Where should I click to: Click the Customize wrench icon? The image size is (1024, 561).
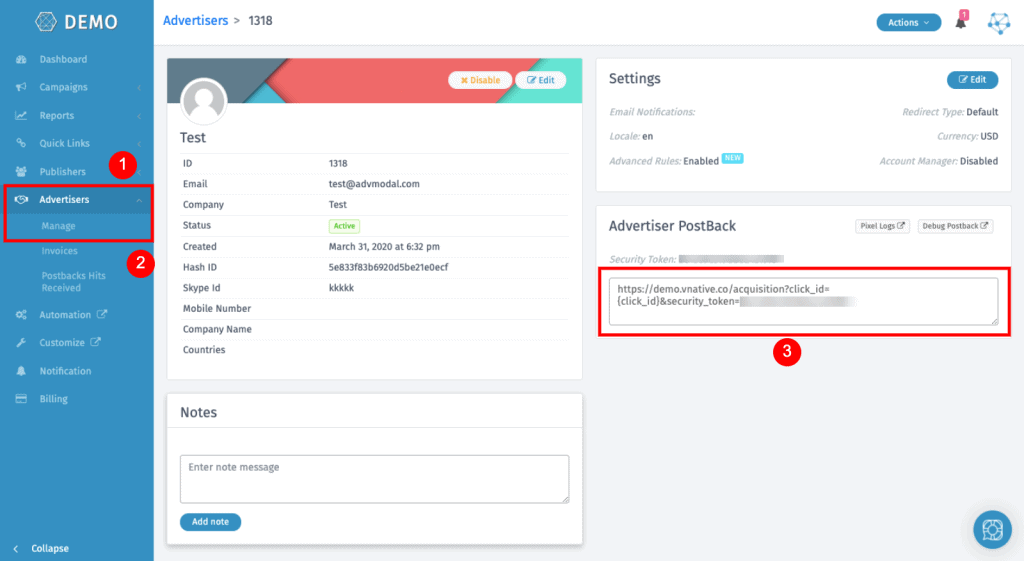point(21,343)
